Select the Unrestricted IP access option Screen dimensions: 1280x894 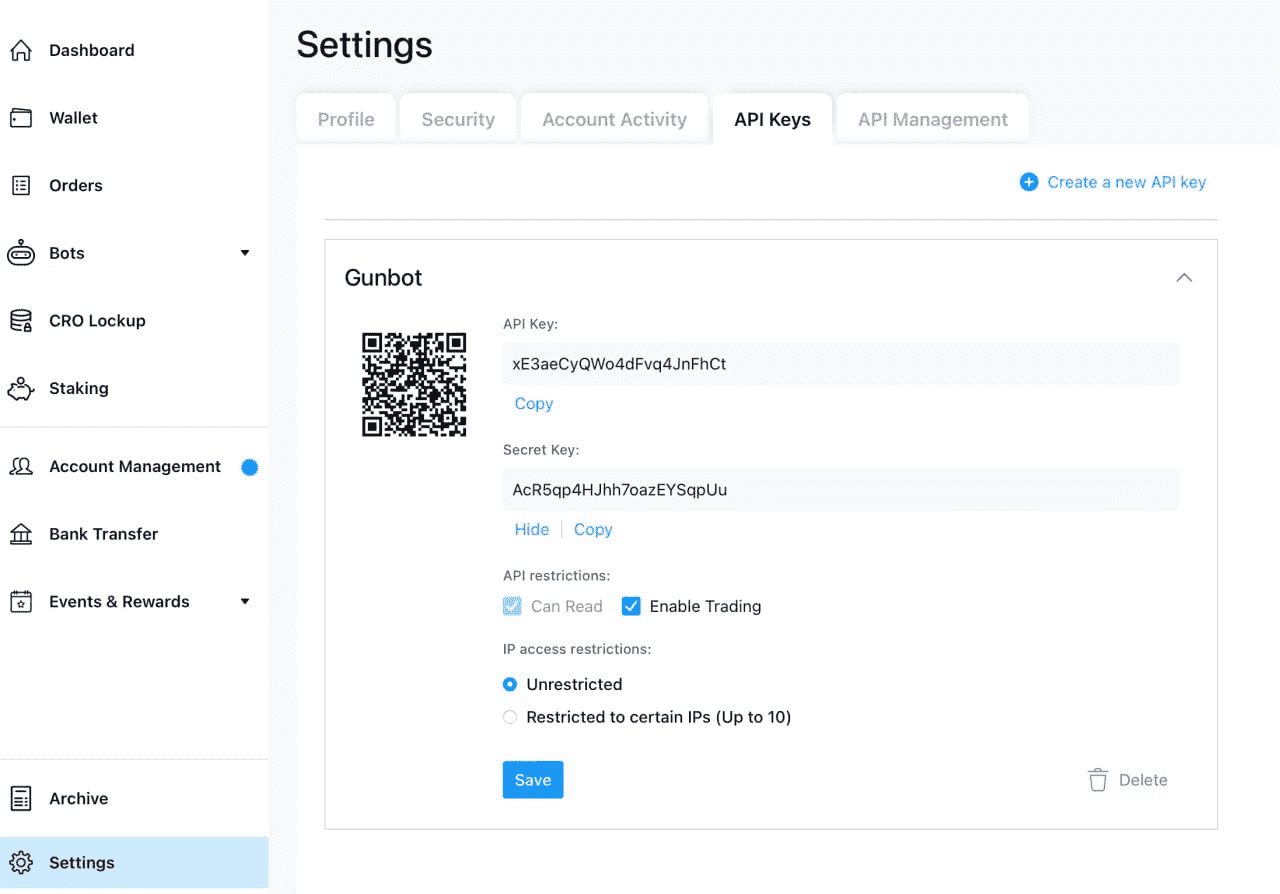point(510,684)
